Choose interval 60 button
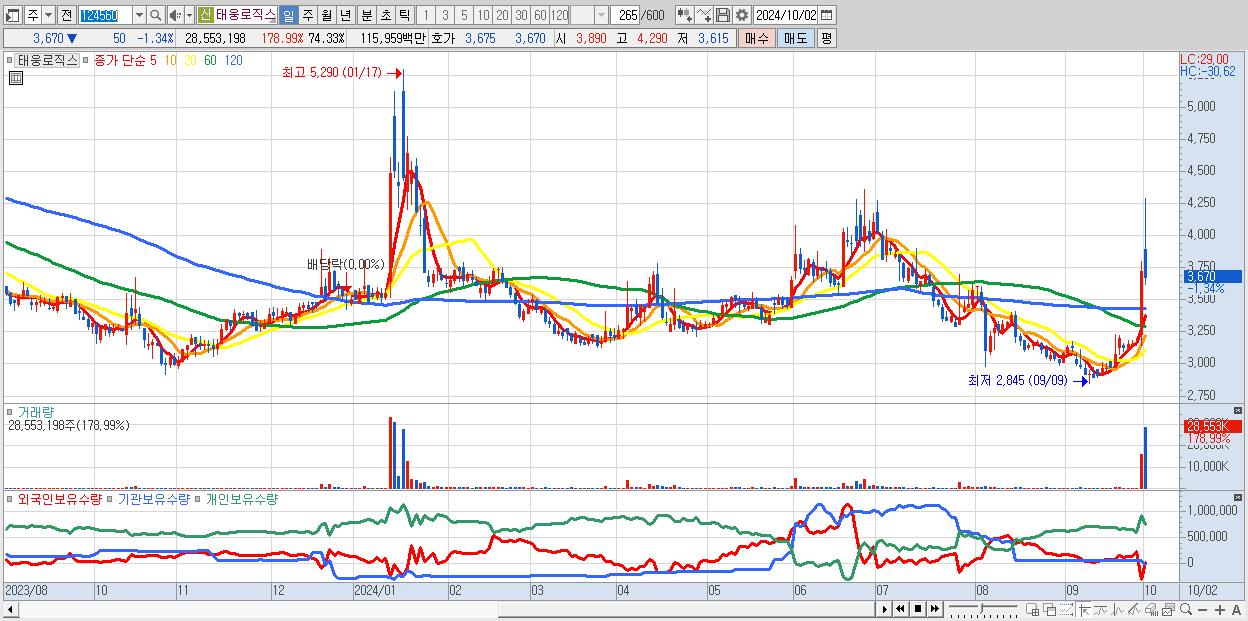This screenshot has height=621, width=1248. (x=540, y=15)
